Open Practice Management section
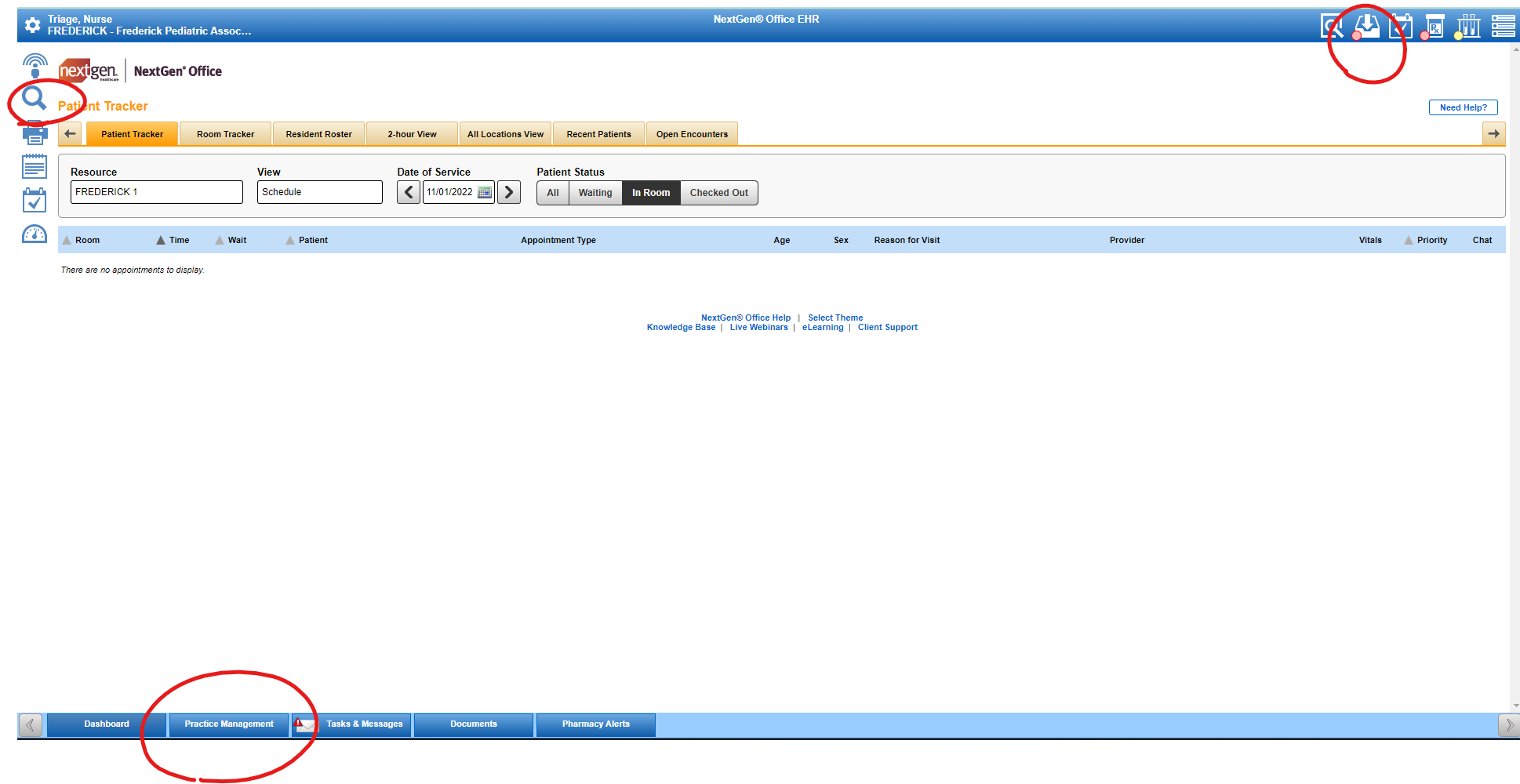Screen dimensions: 1520x784 229,724
